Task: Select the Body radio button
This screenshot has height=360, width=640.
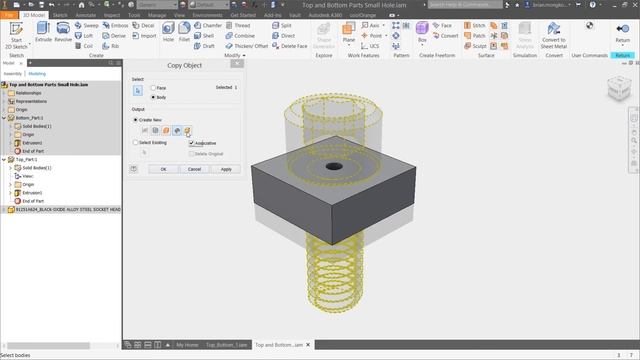Action: coord(153,97)
